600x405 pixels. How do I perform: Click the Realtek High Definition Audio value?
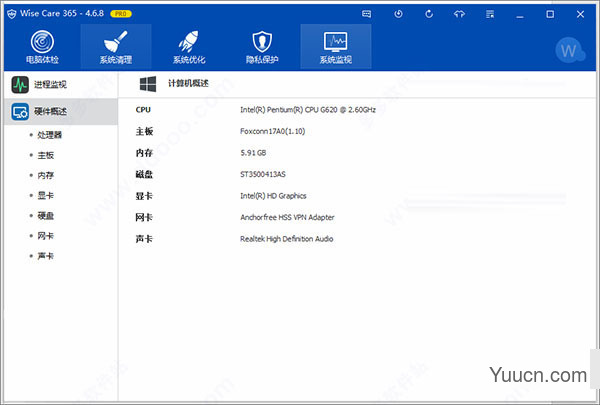[x=287, y=239]
